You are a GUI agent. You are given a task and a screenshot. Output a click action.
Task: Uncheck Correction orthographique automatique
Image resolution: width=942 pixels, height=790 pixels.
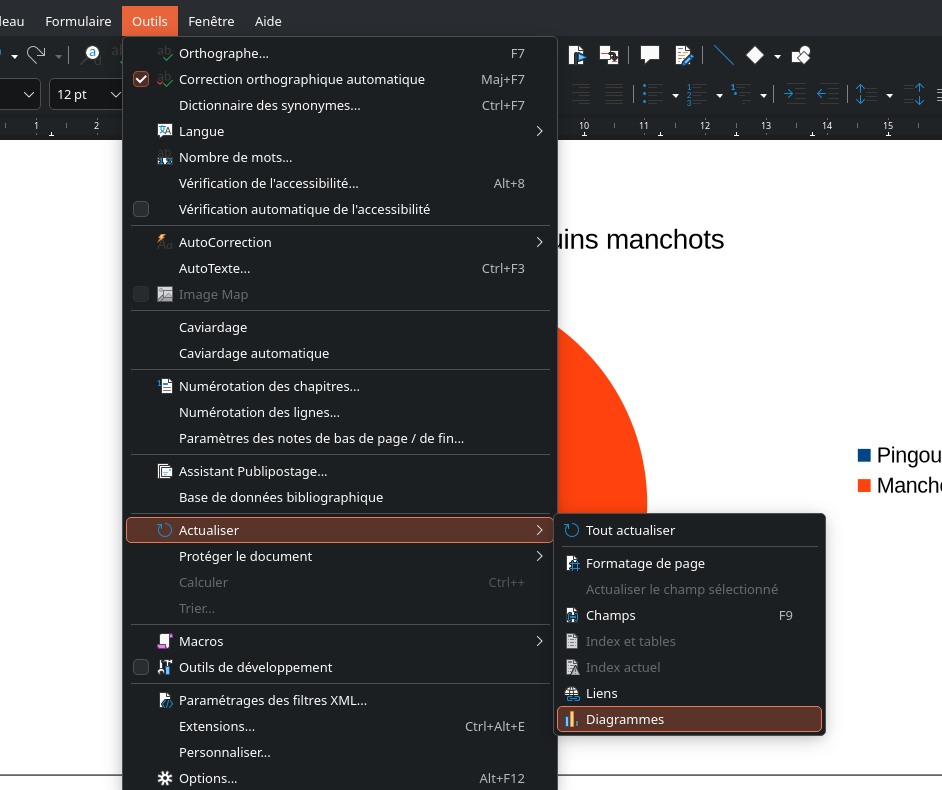pos(141,79)
